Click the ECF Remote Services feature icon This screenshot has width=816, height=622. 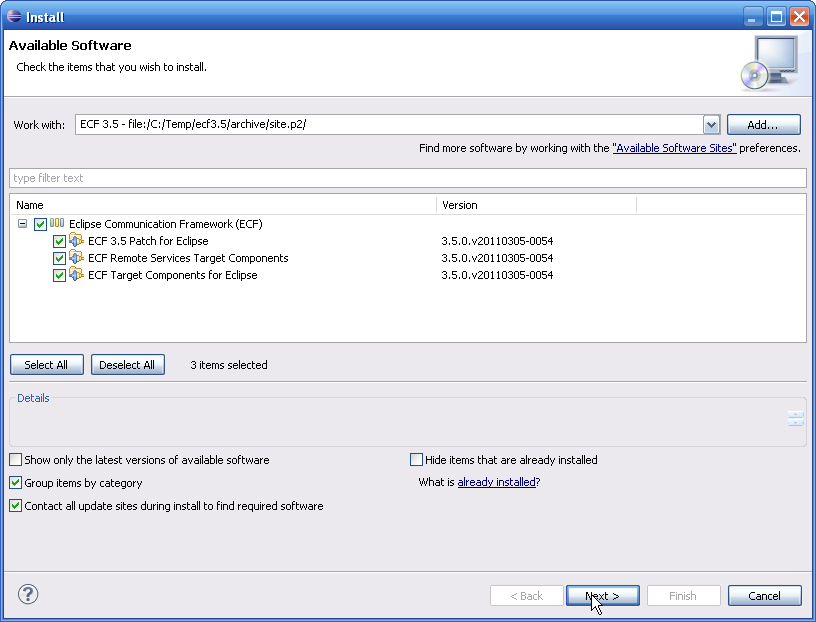point(76,258)
